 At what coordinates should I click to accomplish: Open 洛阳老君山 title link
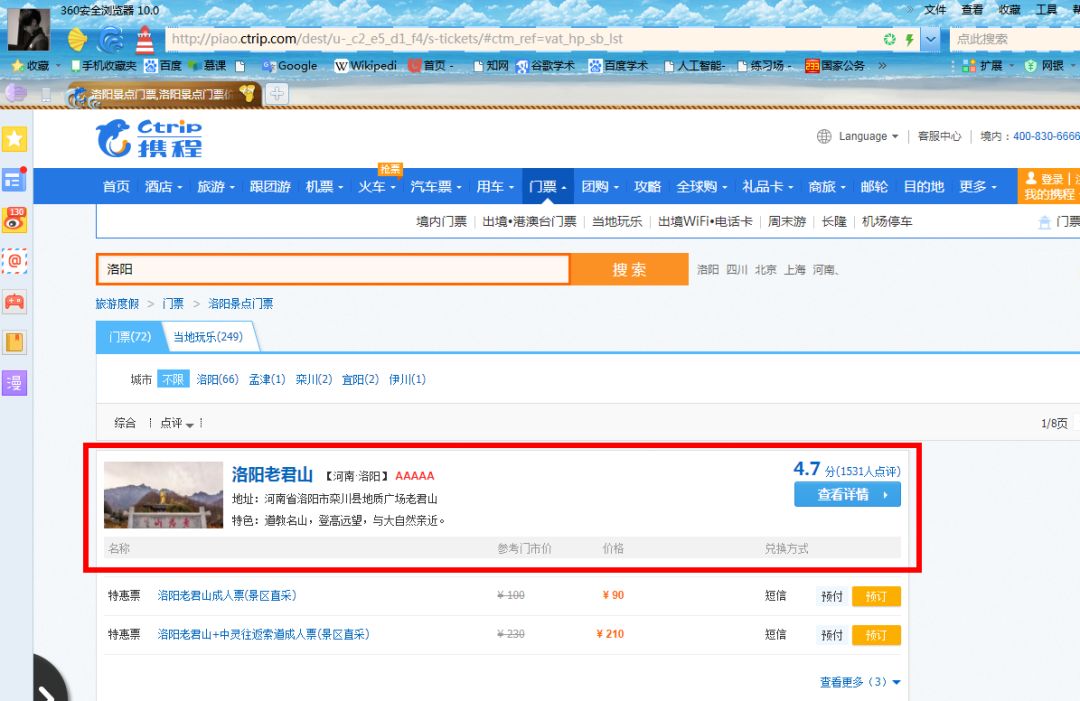click(x=272, y=474)
